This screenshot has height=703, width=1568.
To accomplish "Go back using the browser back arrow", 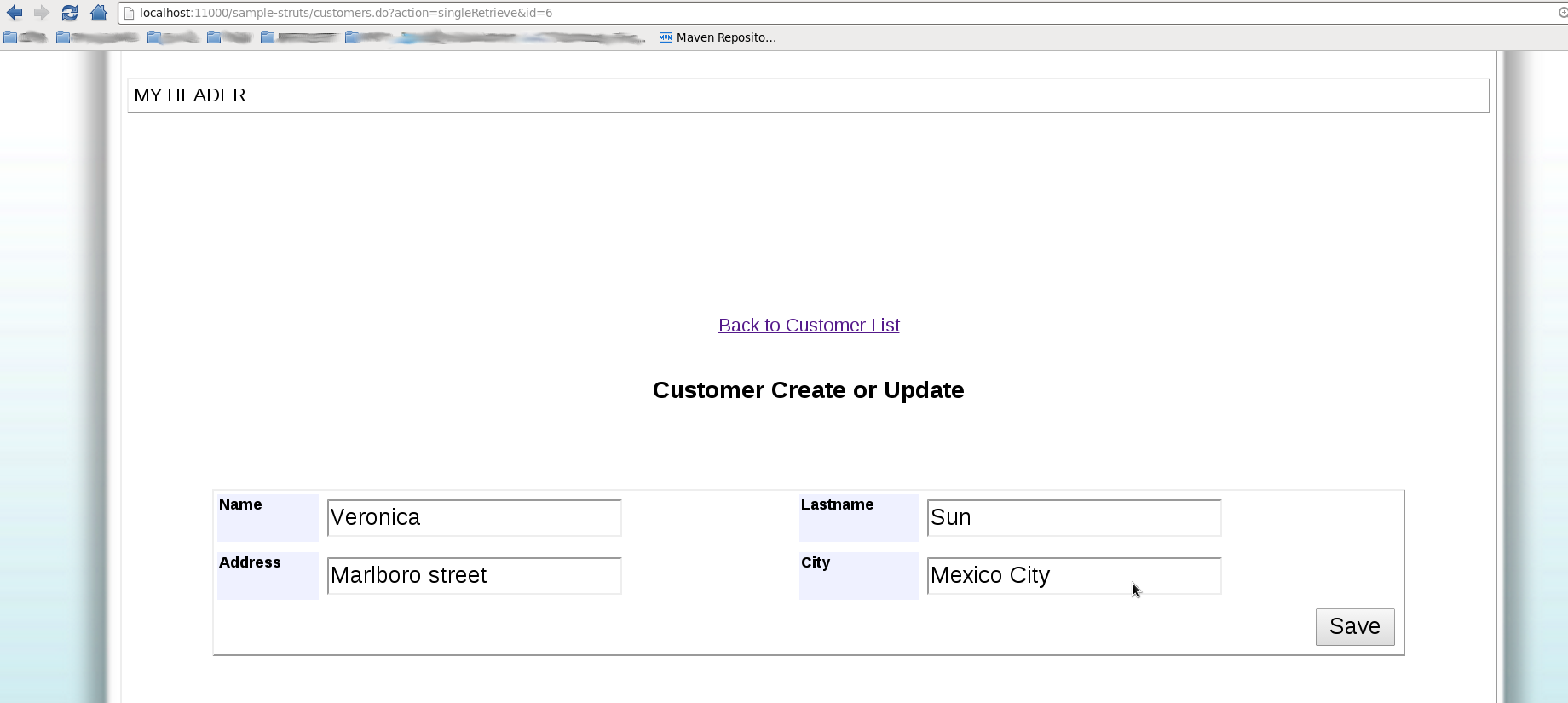I will [14, 13].
